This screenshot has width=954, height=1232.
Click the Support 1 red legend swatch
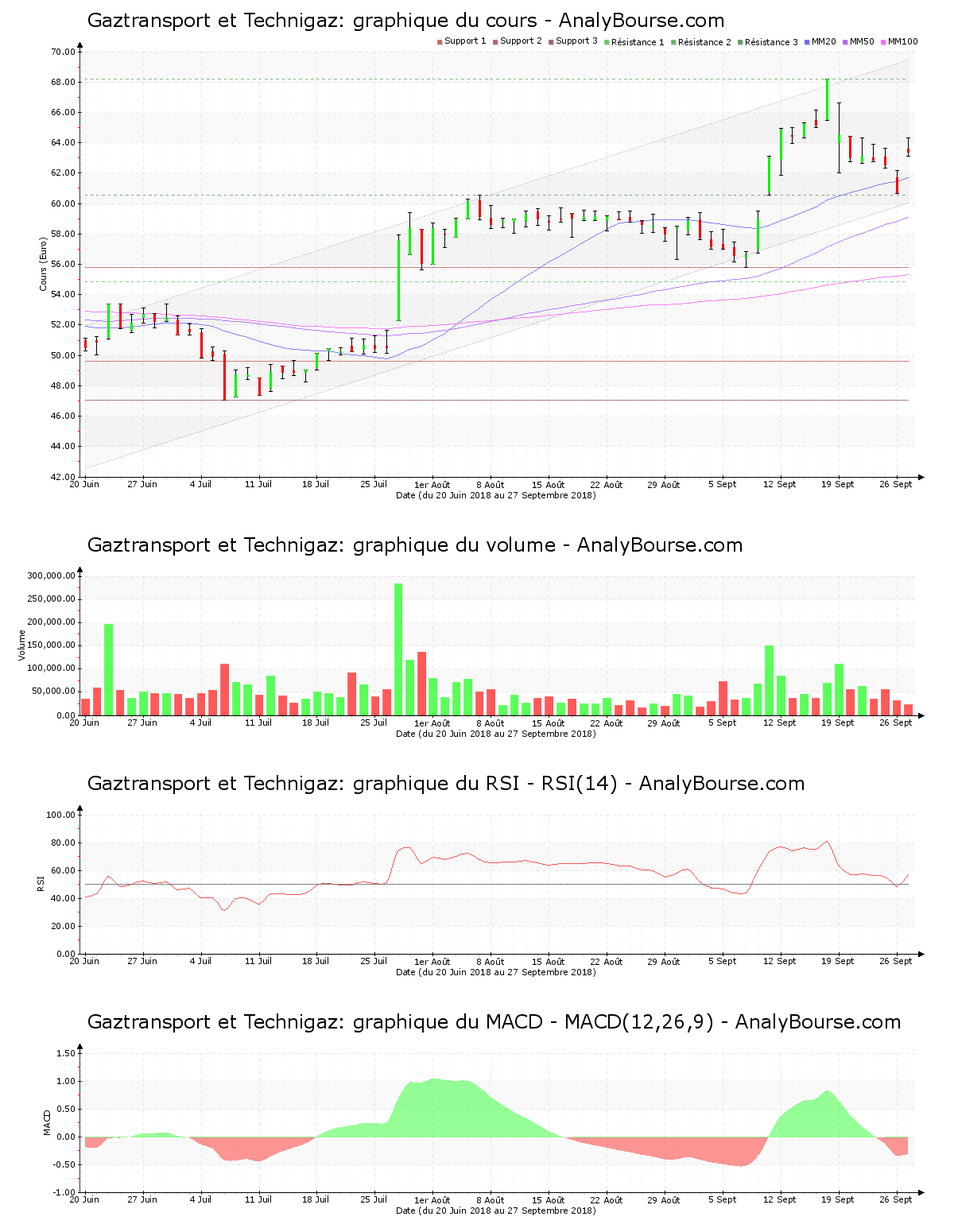click(440, 42)
